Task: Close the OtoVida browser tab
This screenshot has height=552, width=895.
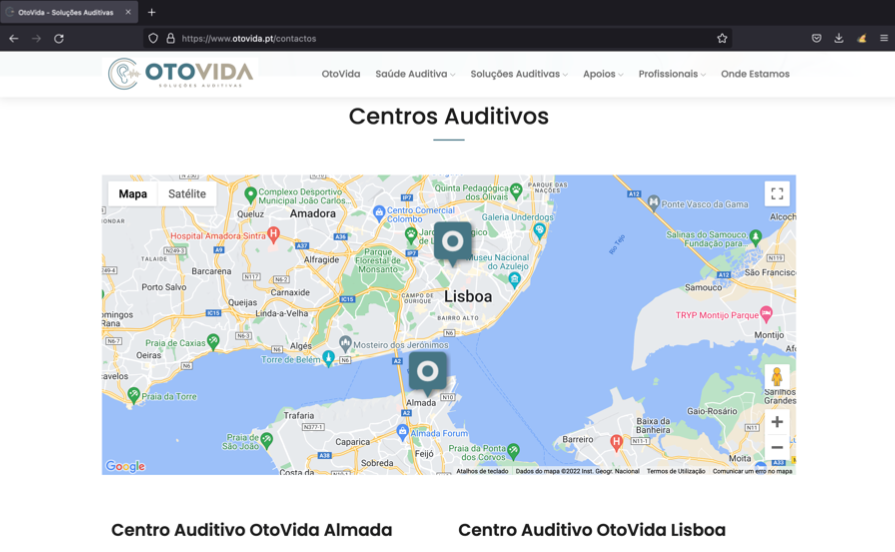Action: [x=128, y=12]
